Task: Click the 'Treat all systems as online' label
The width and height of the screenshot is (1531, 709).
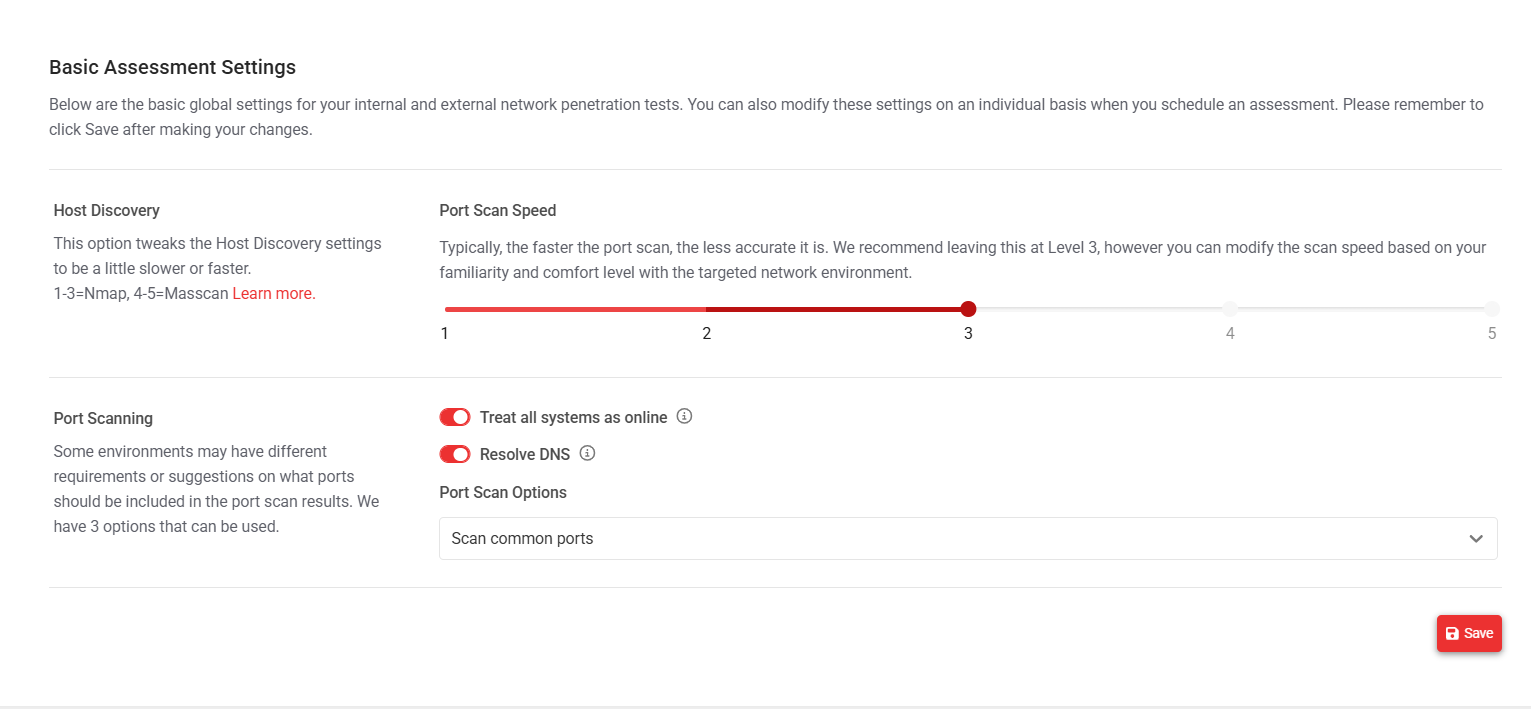Action: (x=573, y=417)
